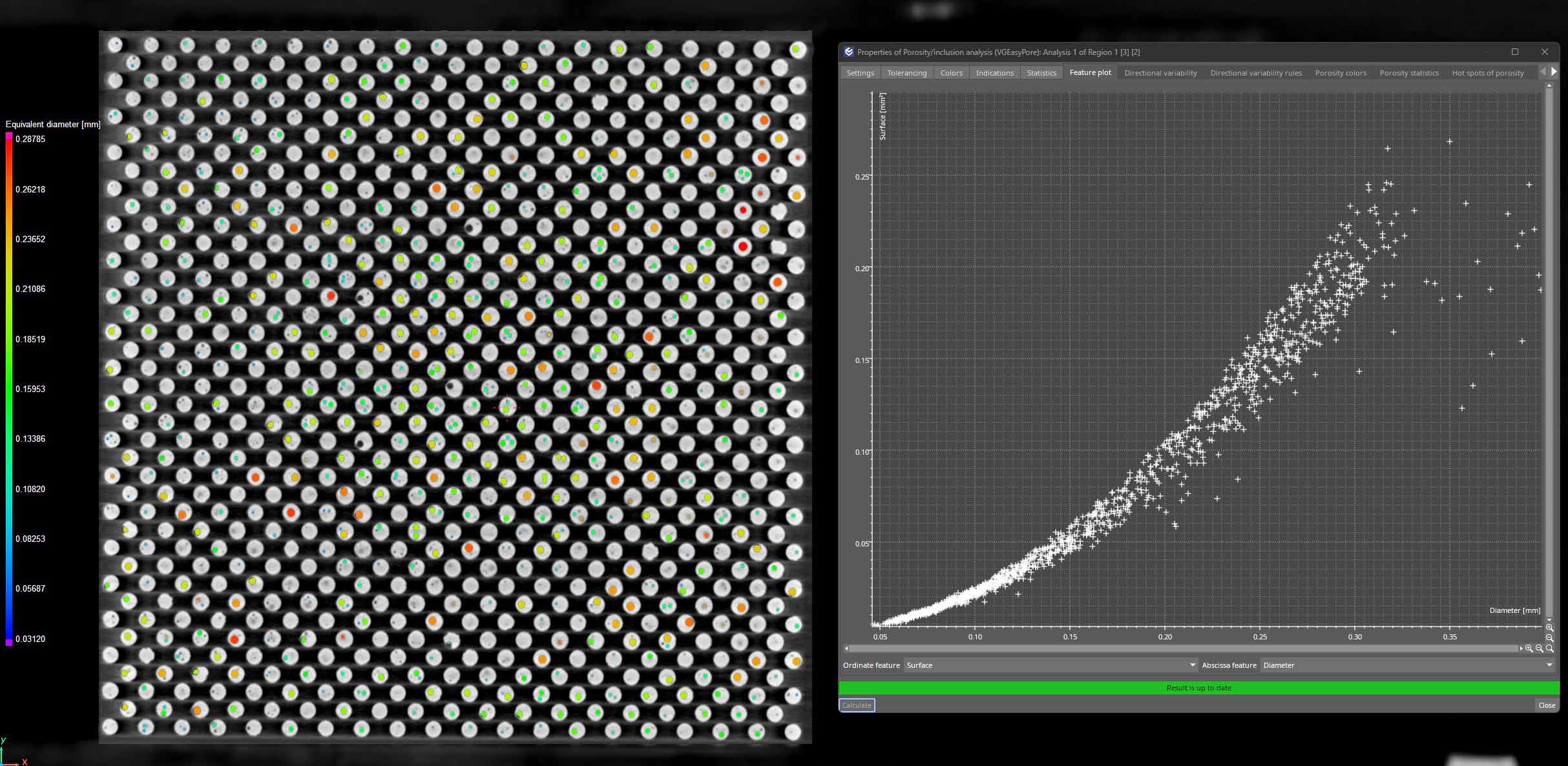Switch to the Porosity colors tab

(x=1341, y=73)
